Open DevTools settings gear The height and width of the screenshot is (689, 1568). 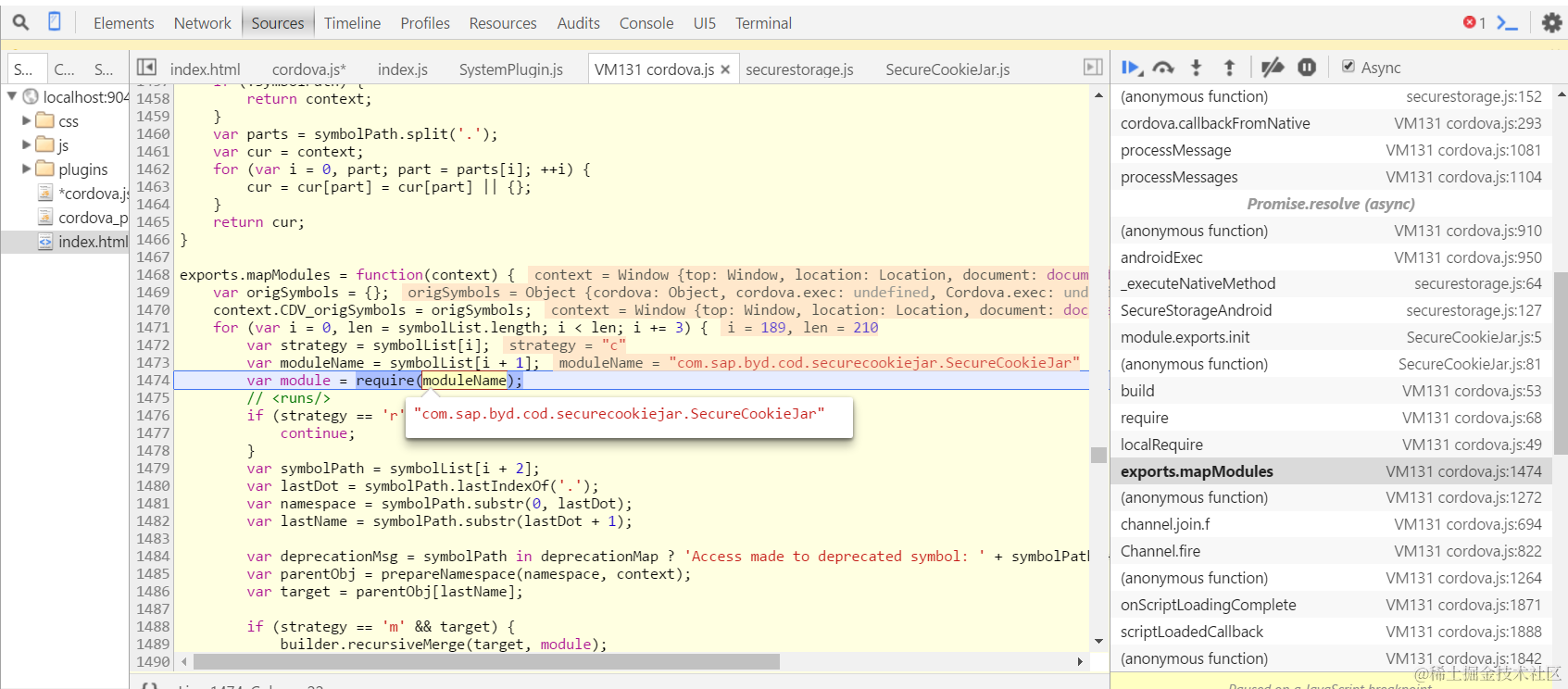1551,22
